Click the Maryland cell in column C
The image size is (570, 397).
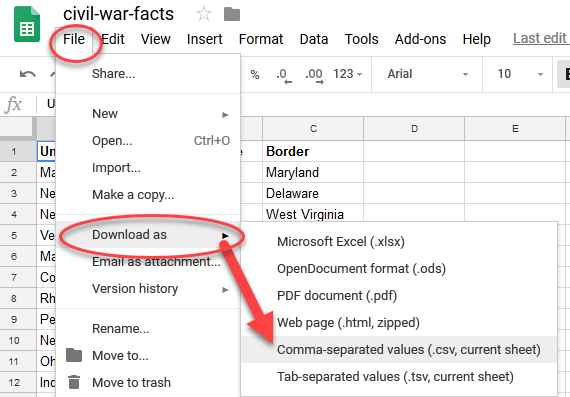[313, 172]
